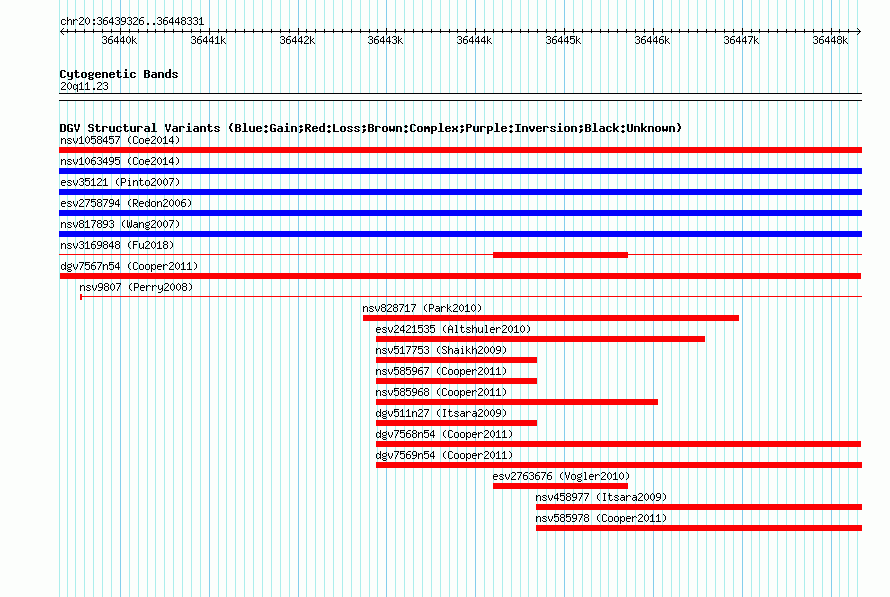This screenshot has width=890, height=597.
Task: Click the esv2758794 (Redon2006) label
Action: coord(126,203)
